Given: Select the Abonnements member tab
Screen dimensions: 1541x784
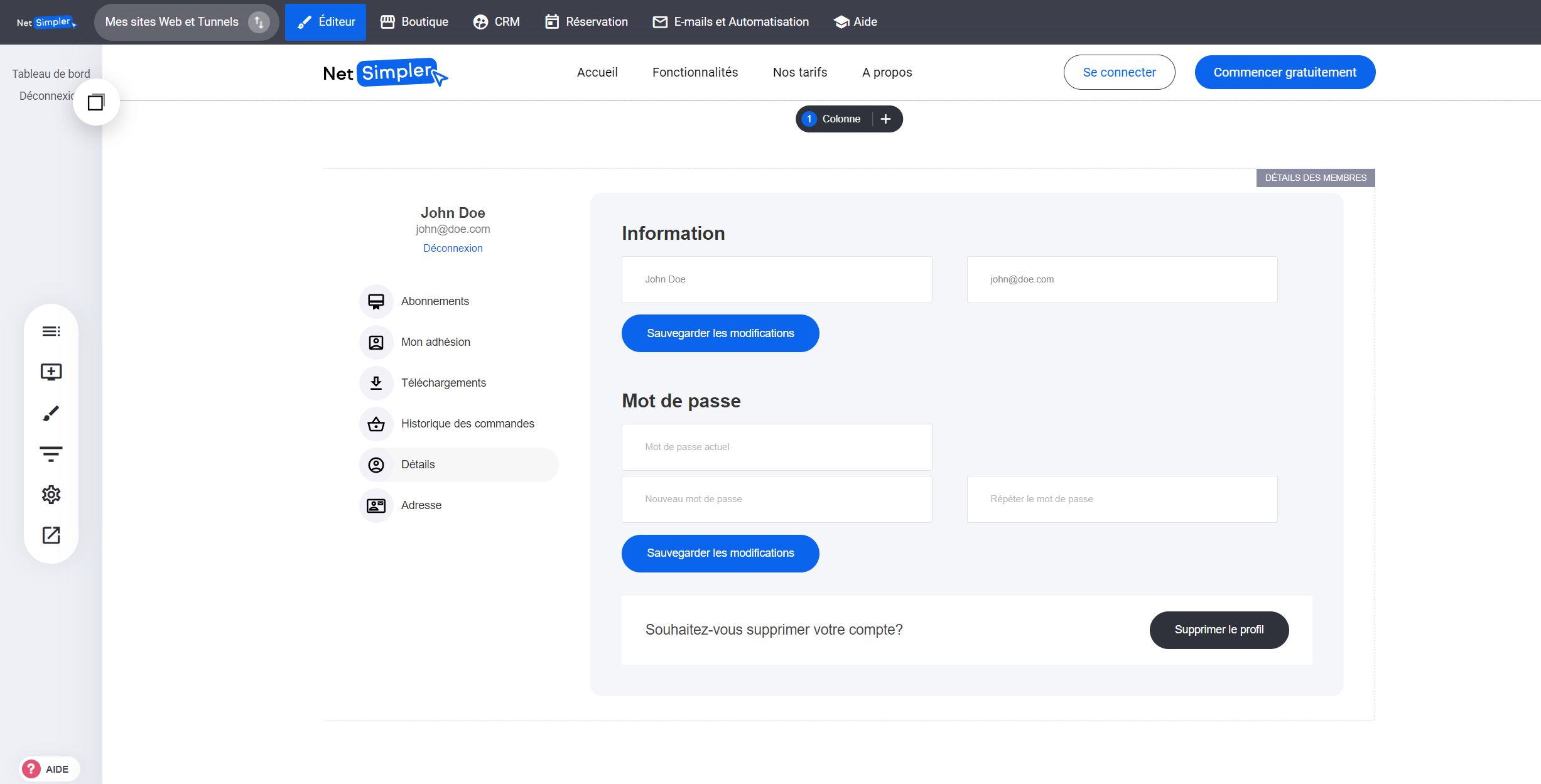Looking at the screenshot, I should click(435, 301).
